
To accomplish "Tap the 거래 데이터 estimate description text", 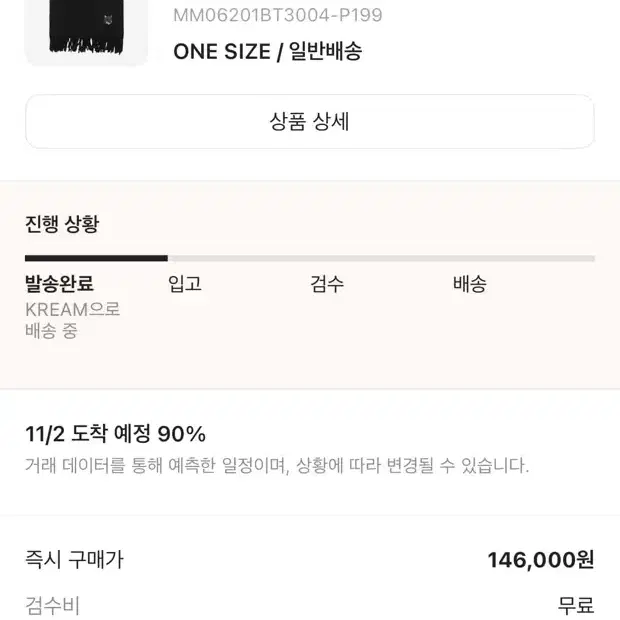I will [x=277, y=465].
